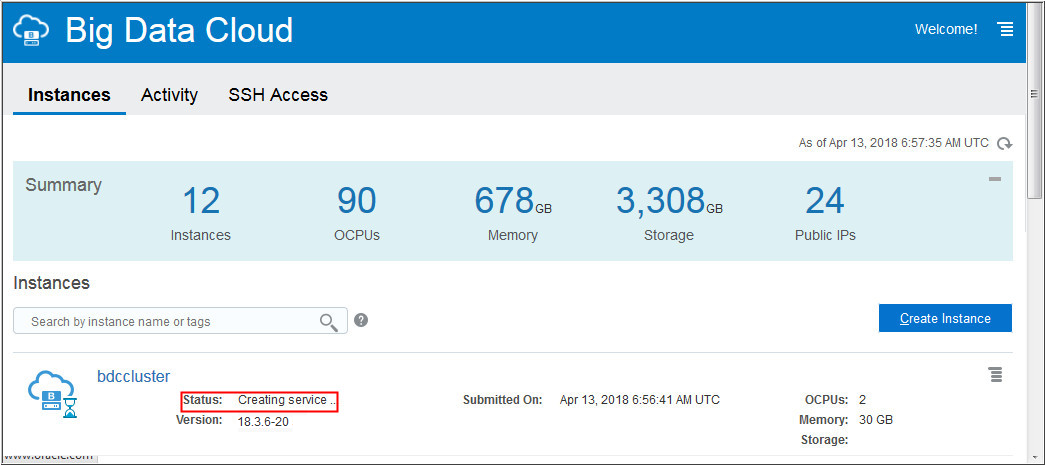Click the bdccluster instance cloud icon

click(53, 395)
